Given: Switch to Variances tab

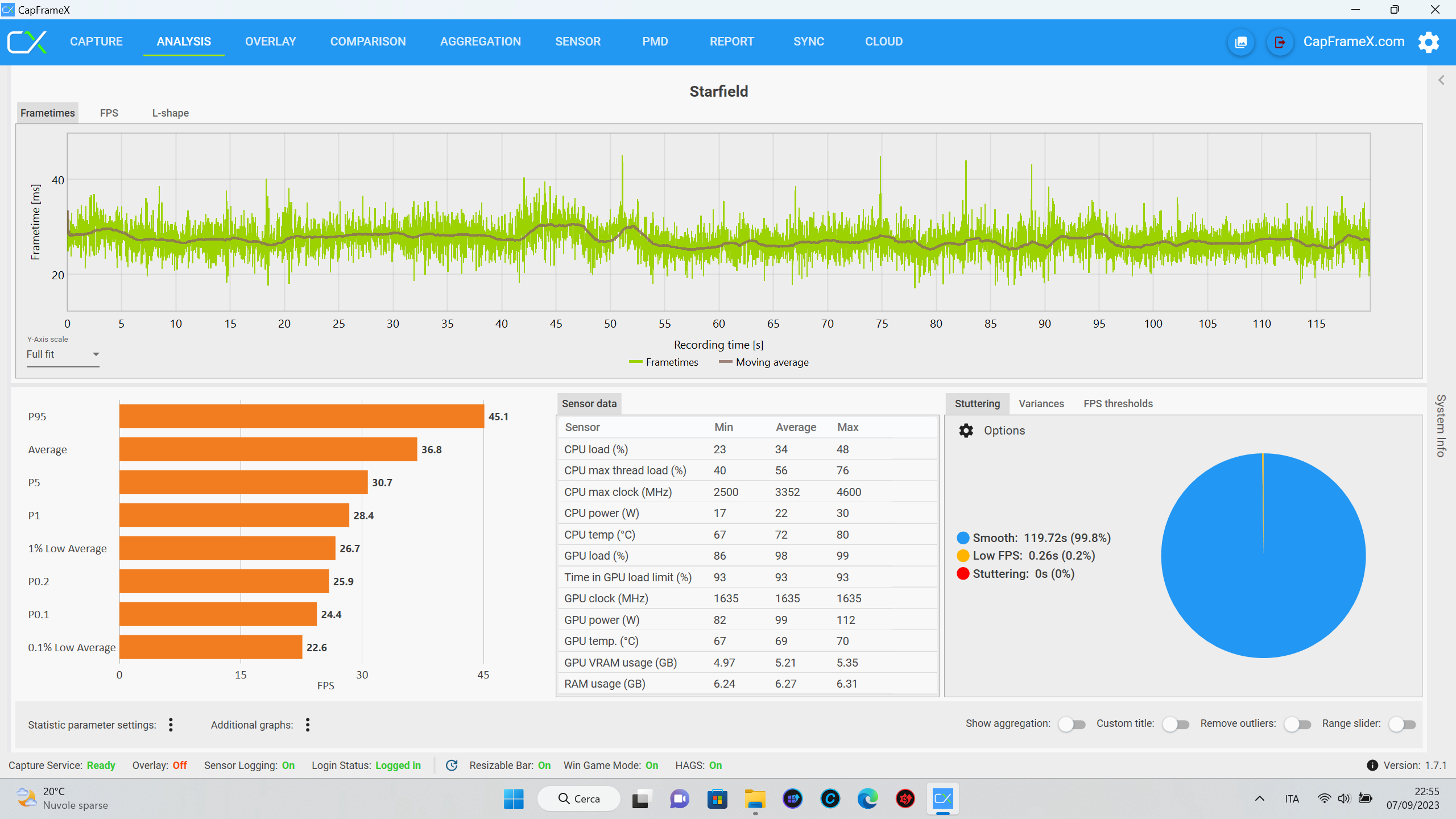Looking at the screenshot, I should pos(1041,403).
